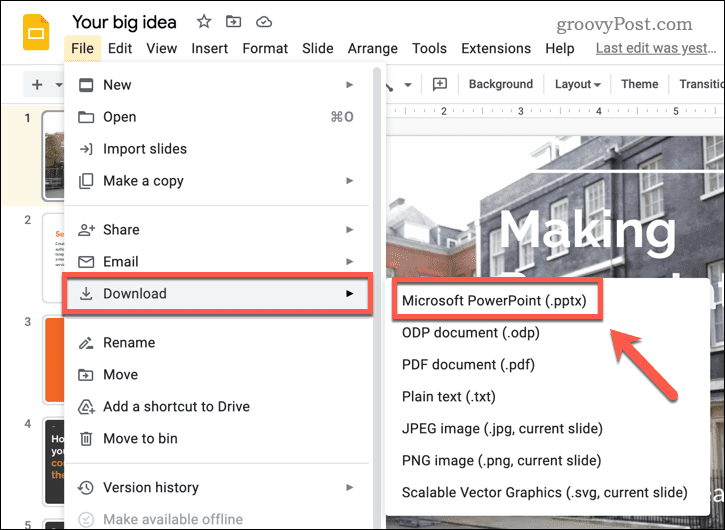Open the new slide layout dropdown arrow
The height and width of the screenshot is (530, 725).
point(59,85)
